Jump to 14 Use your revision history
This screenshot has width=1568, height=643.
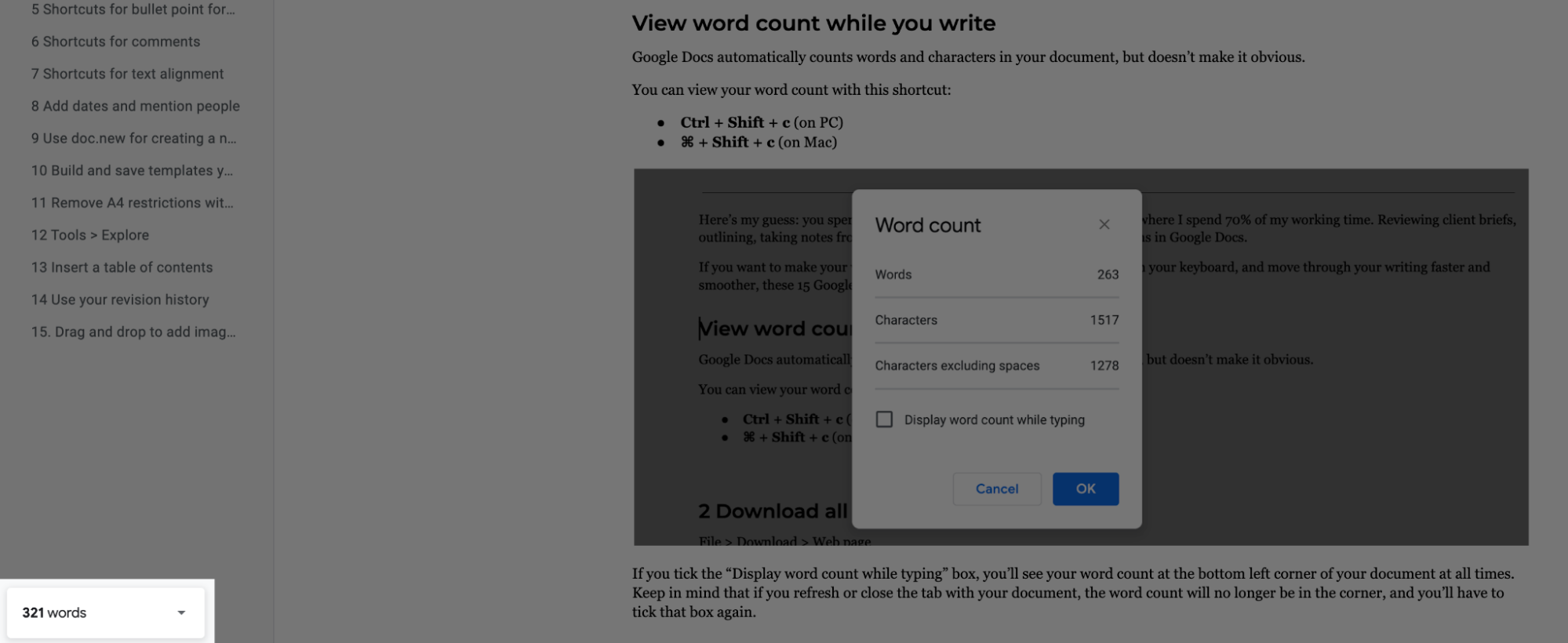pyautogui.click(x=120, y=300)
